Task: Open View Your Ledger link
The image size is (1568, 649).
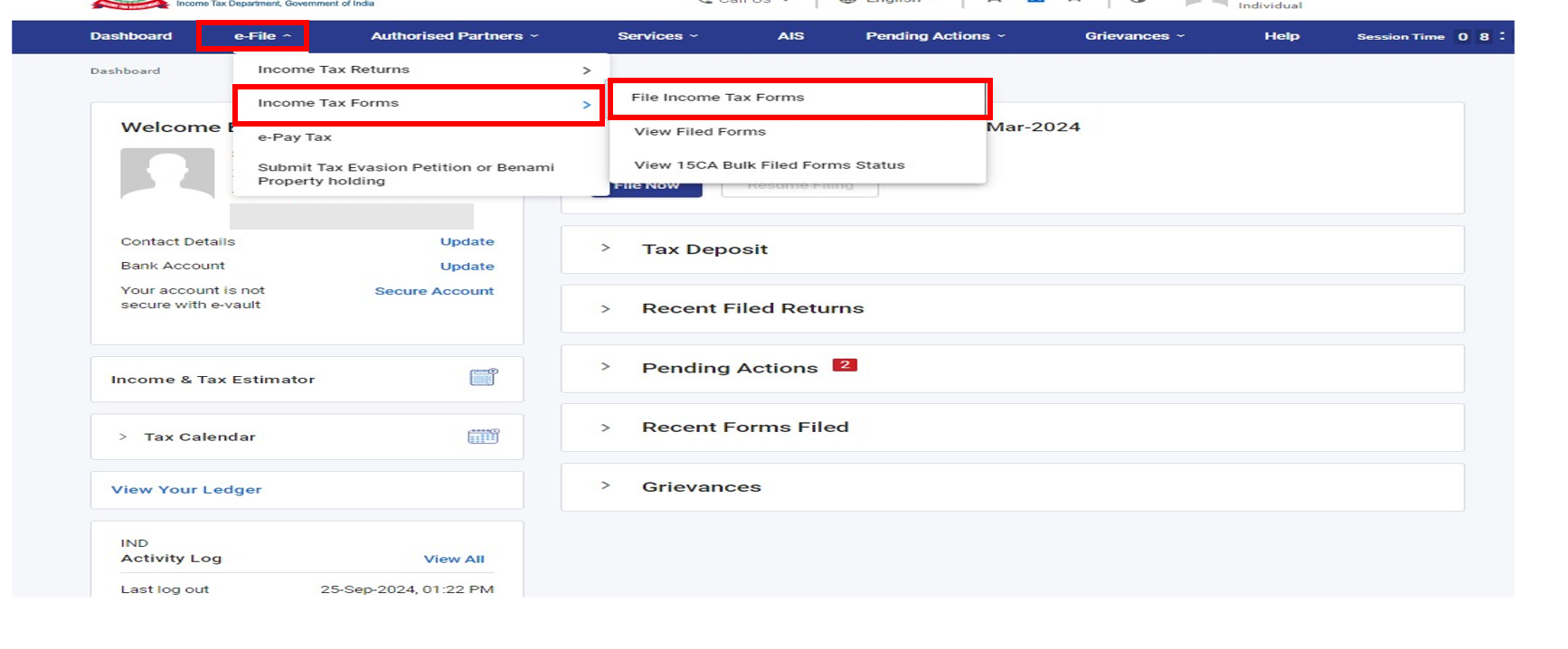Action: point(186,490)
